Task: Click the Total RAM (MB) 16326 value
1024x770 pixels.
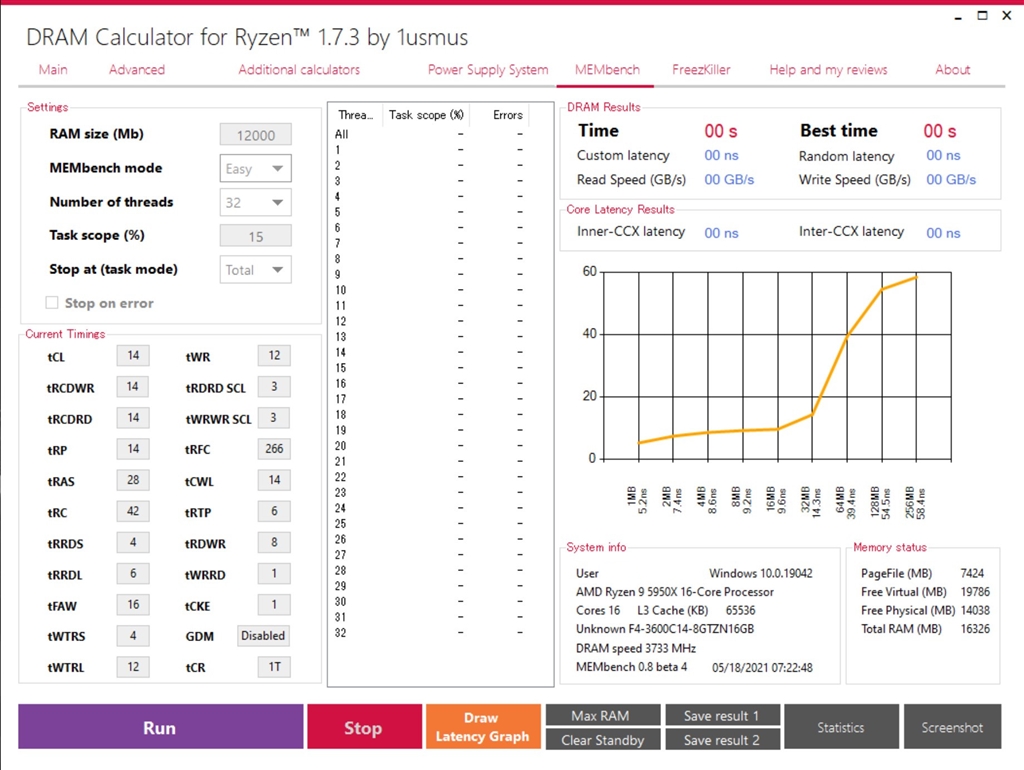Action: pyautogui.click(x=975, y=629)
